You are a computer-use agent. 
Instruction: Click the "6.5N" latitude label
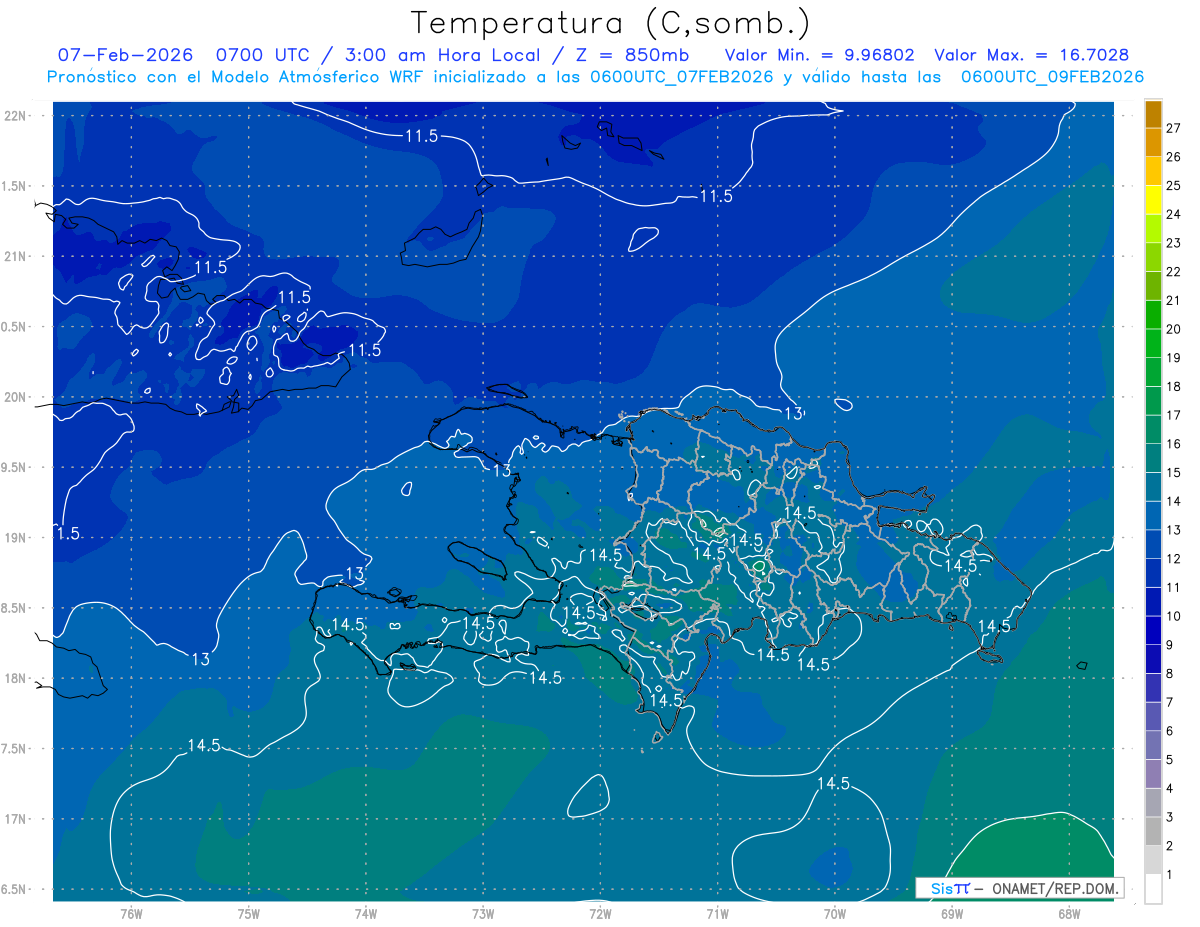point(15,889)
